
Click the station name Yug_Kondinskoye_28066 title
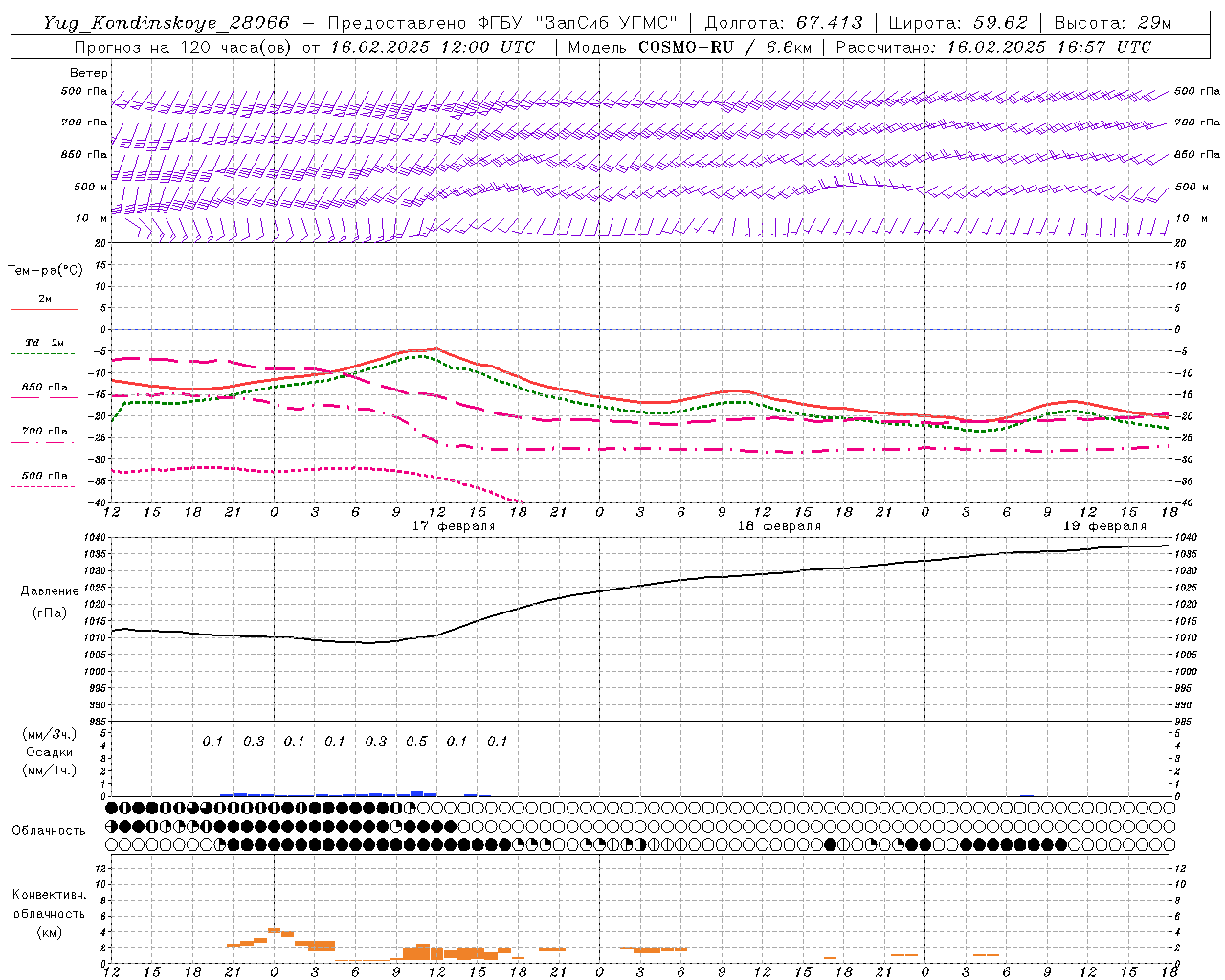[x=166, y=23]
